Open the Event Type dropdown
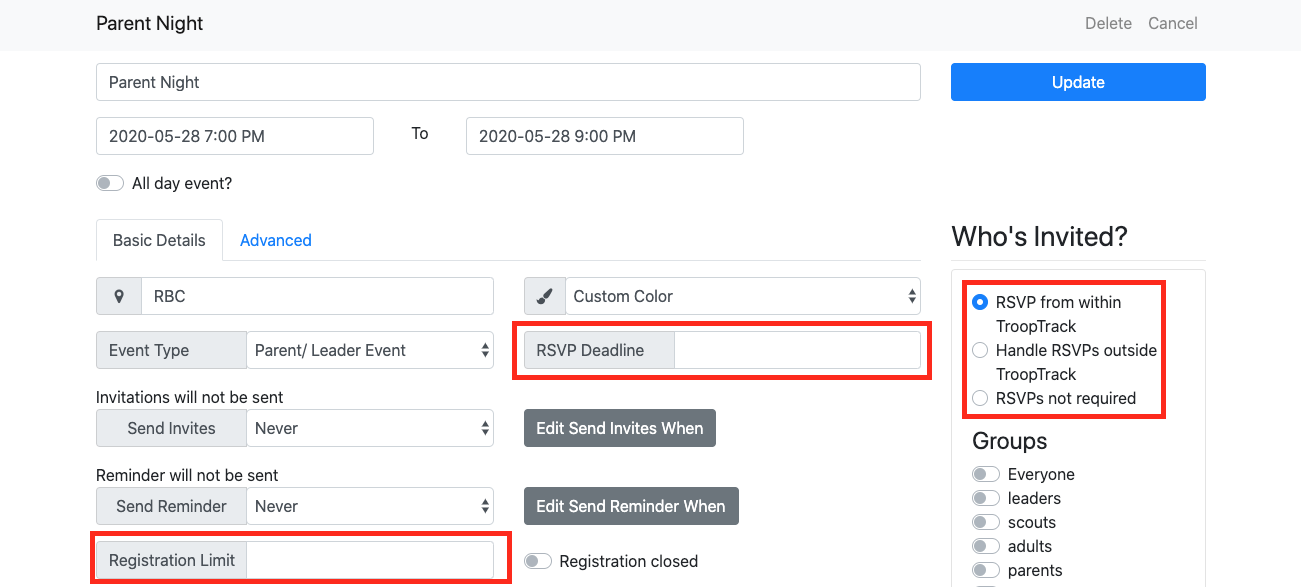This screenshot has height=587, width=1301. point(370,350)
